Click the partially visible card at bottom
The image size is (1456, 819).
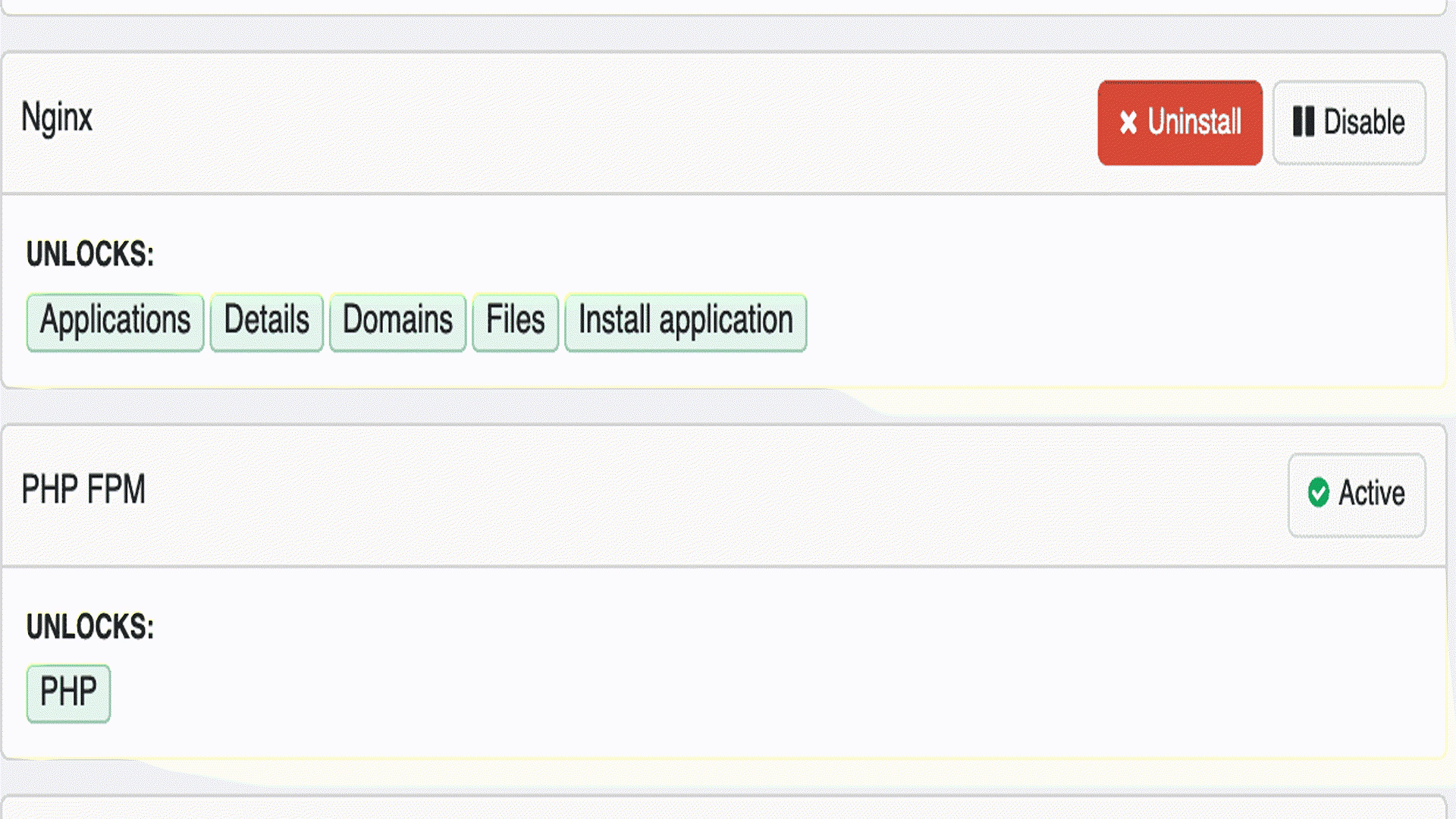tap(728, 808)
